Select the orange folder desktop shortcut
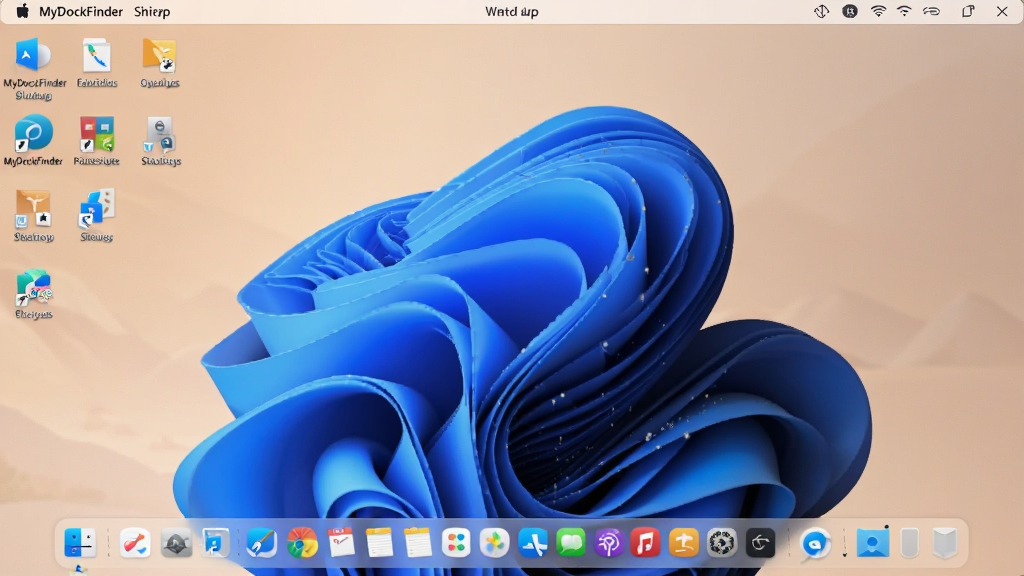This screenshot has height=576, width=1024. click(x=160, y=63)
